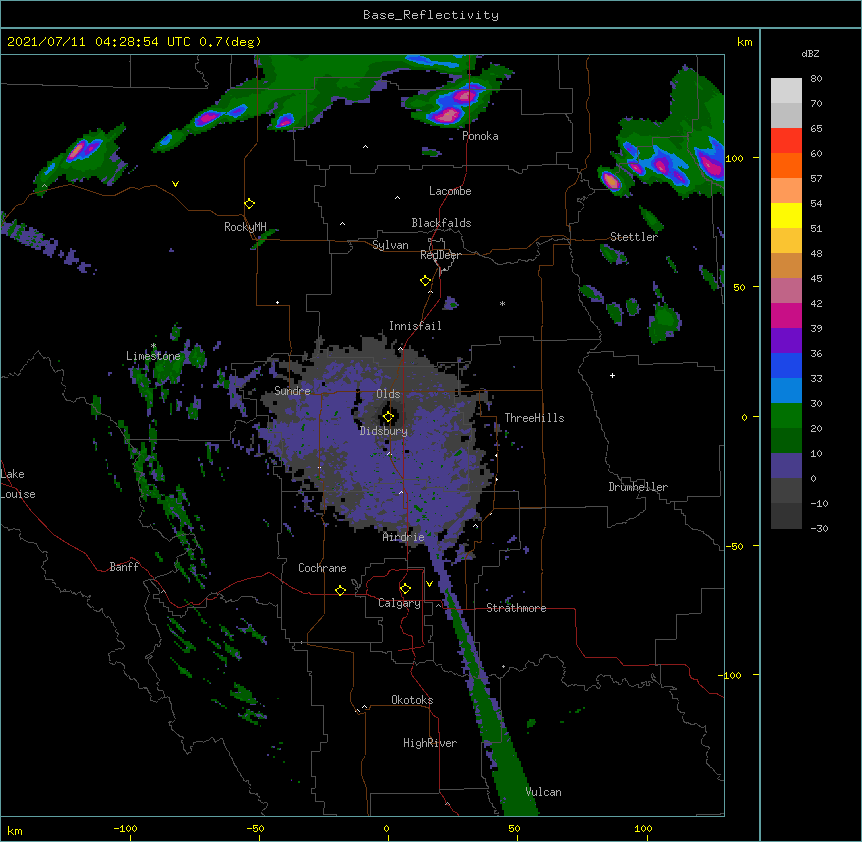Image resolution: width=862 pixels, height=842 pixels.
Task: Click the yellow diamond marker above RockyMH
Action: pyautogui.click(x=249, y=204)
